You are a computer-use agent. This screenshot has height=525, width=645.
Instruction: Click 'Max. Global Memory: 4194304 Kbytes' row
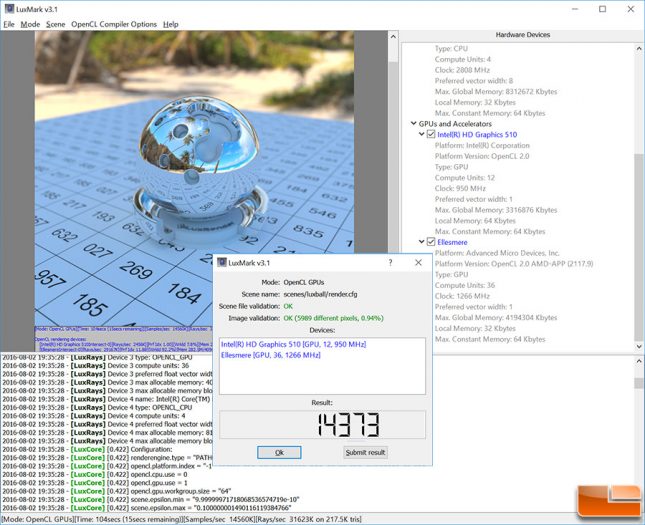pyautogui.click(x=496, y=318)
